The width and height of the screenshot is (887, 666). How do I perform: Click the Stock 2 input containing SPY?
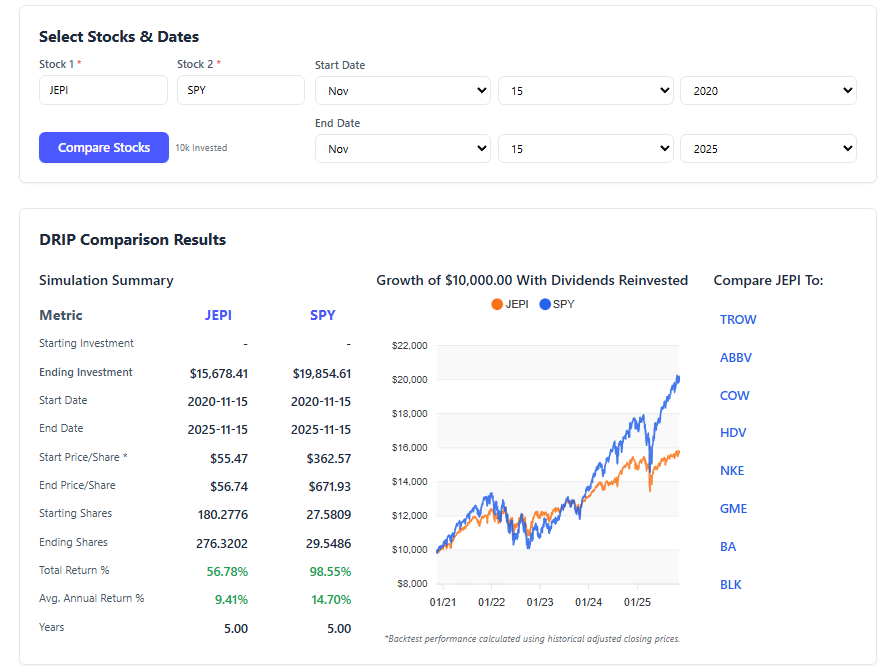point(240,90)
